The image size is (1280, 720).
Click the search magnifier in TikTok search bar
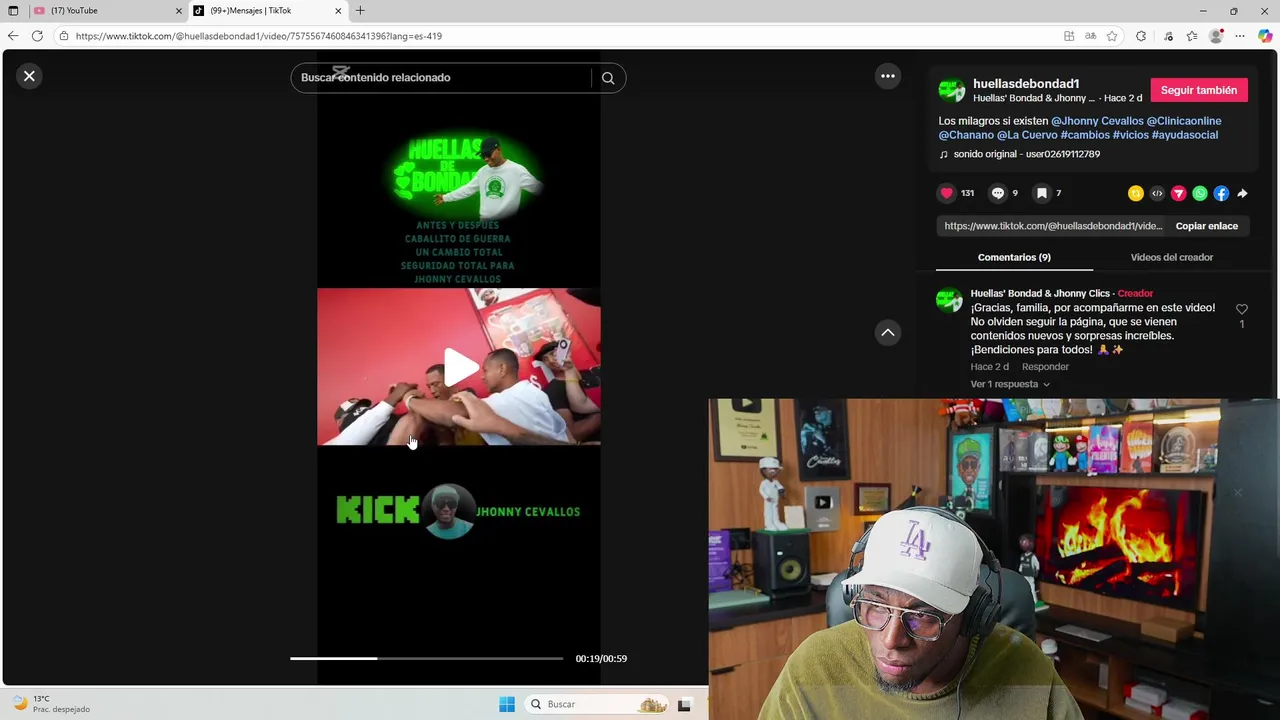pos(608,78)
